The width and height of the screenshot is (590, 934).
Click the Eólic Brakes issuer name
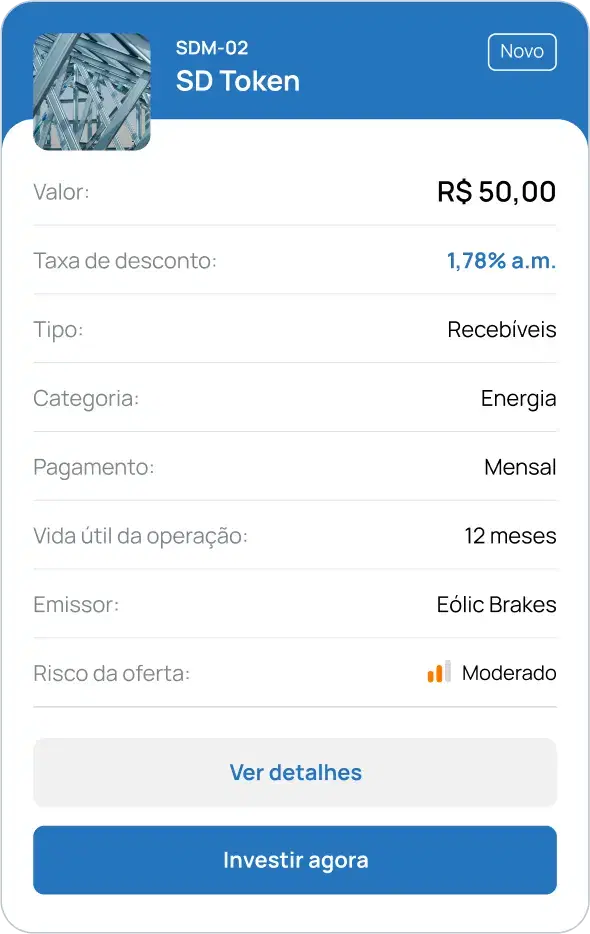(x=496, y=605)
